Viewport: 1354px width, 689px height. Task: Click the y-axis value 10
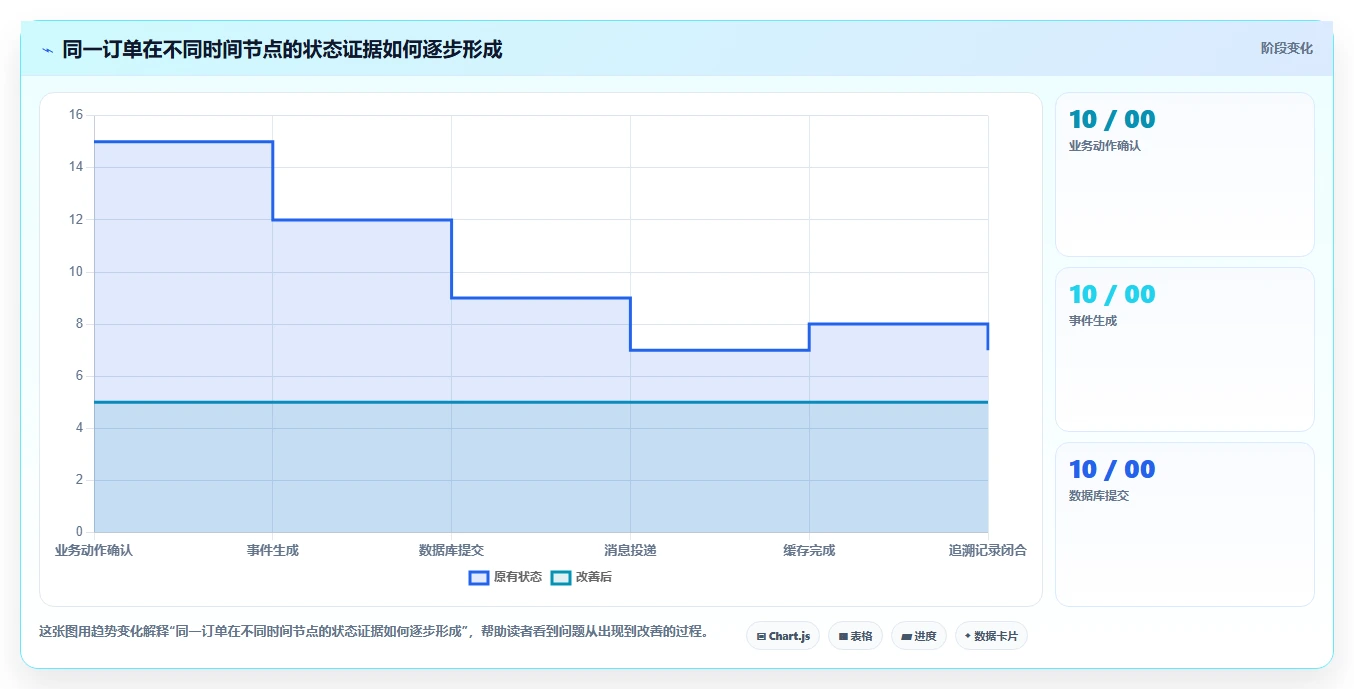[76, 271]
